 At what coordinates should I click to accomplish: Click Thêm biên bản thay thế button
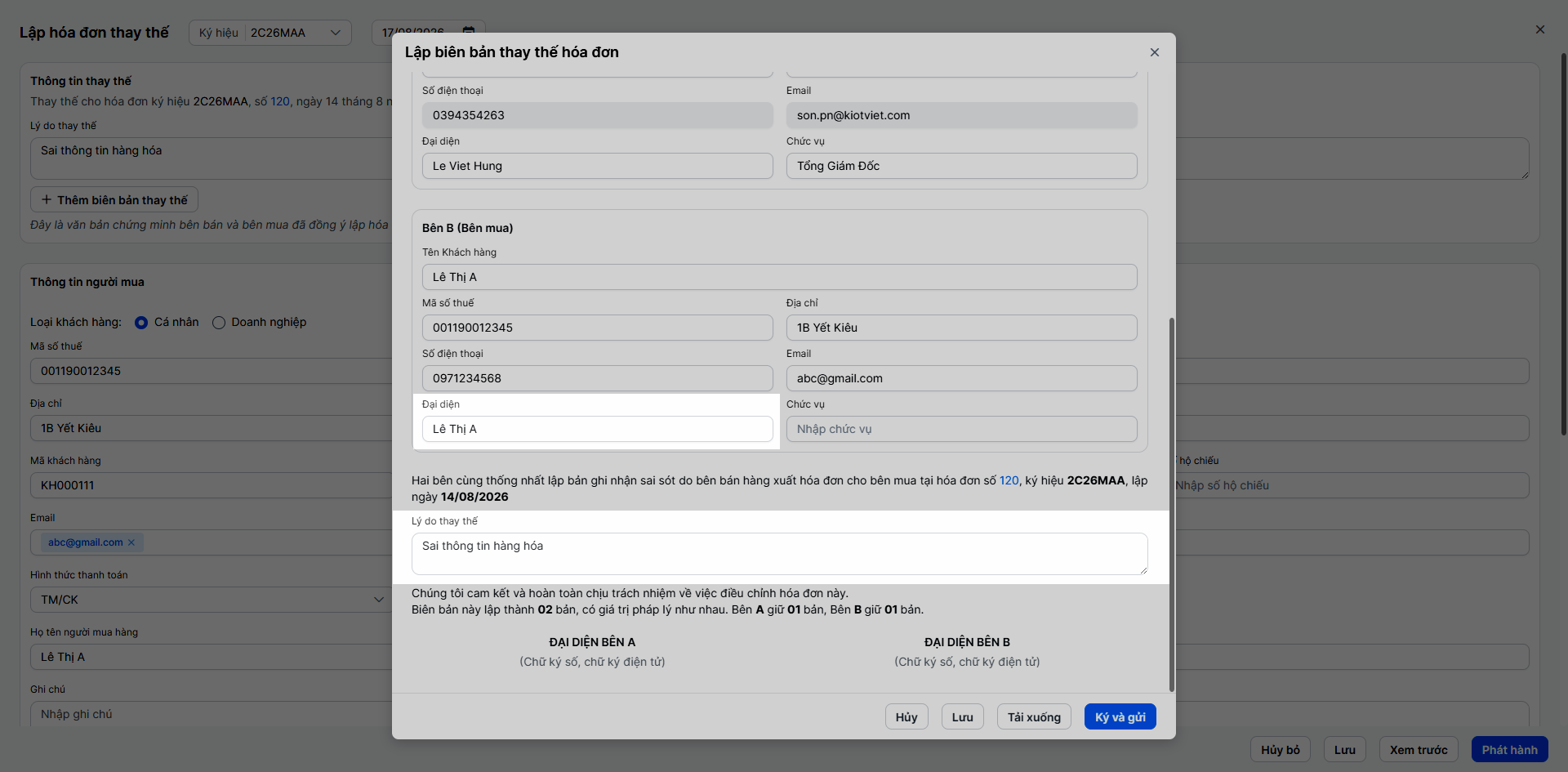pos(114,200)
